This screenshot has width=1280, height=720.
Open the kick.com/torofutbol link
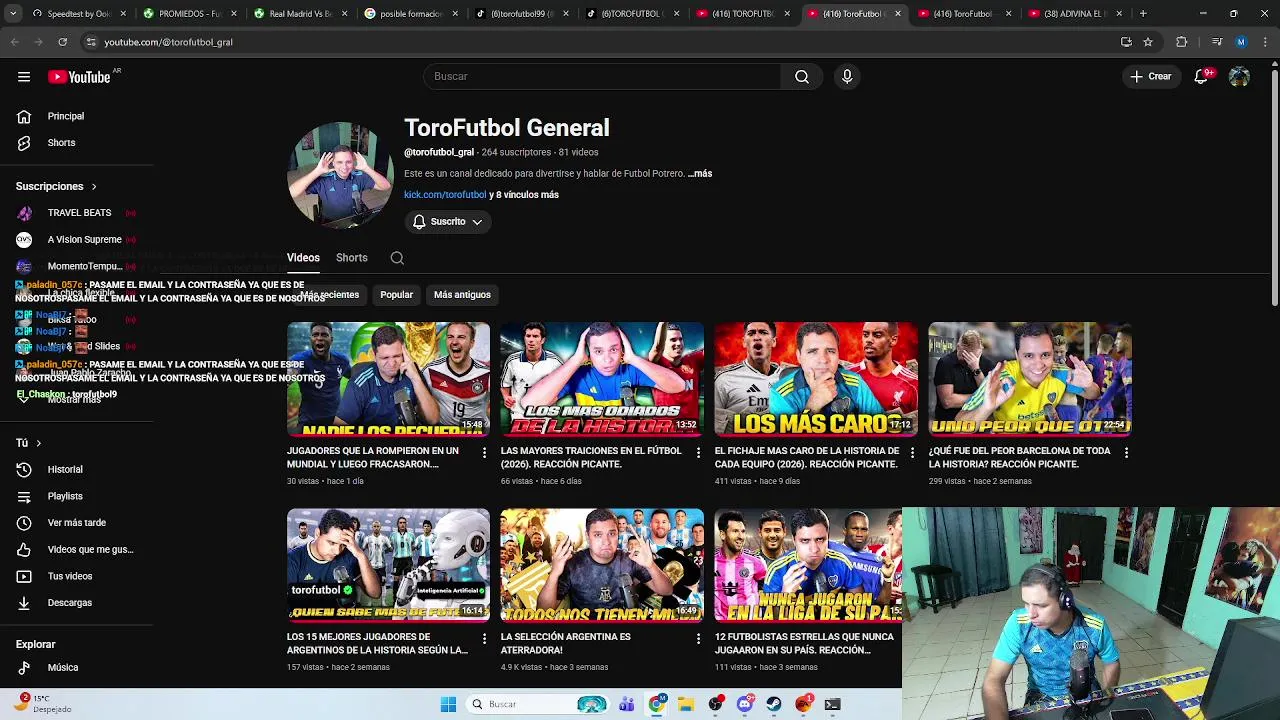tap(445, 195)
